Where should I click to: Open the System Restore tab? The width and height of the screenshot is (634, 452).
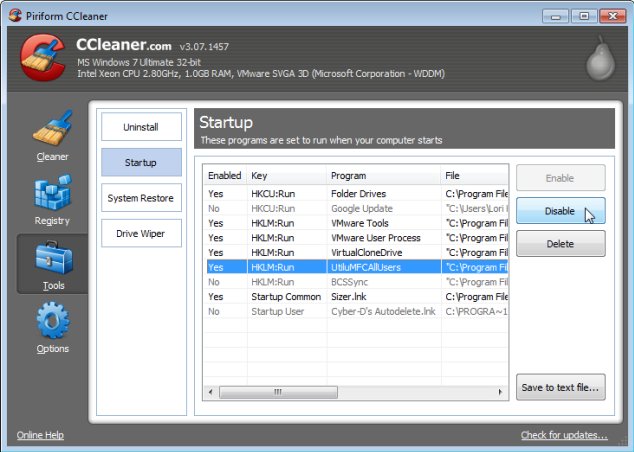click(x=141, y=198)
